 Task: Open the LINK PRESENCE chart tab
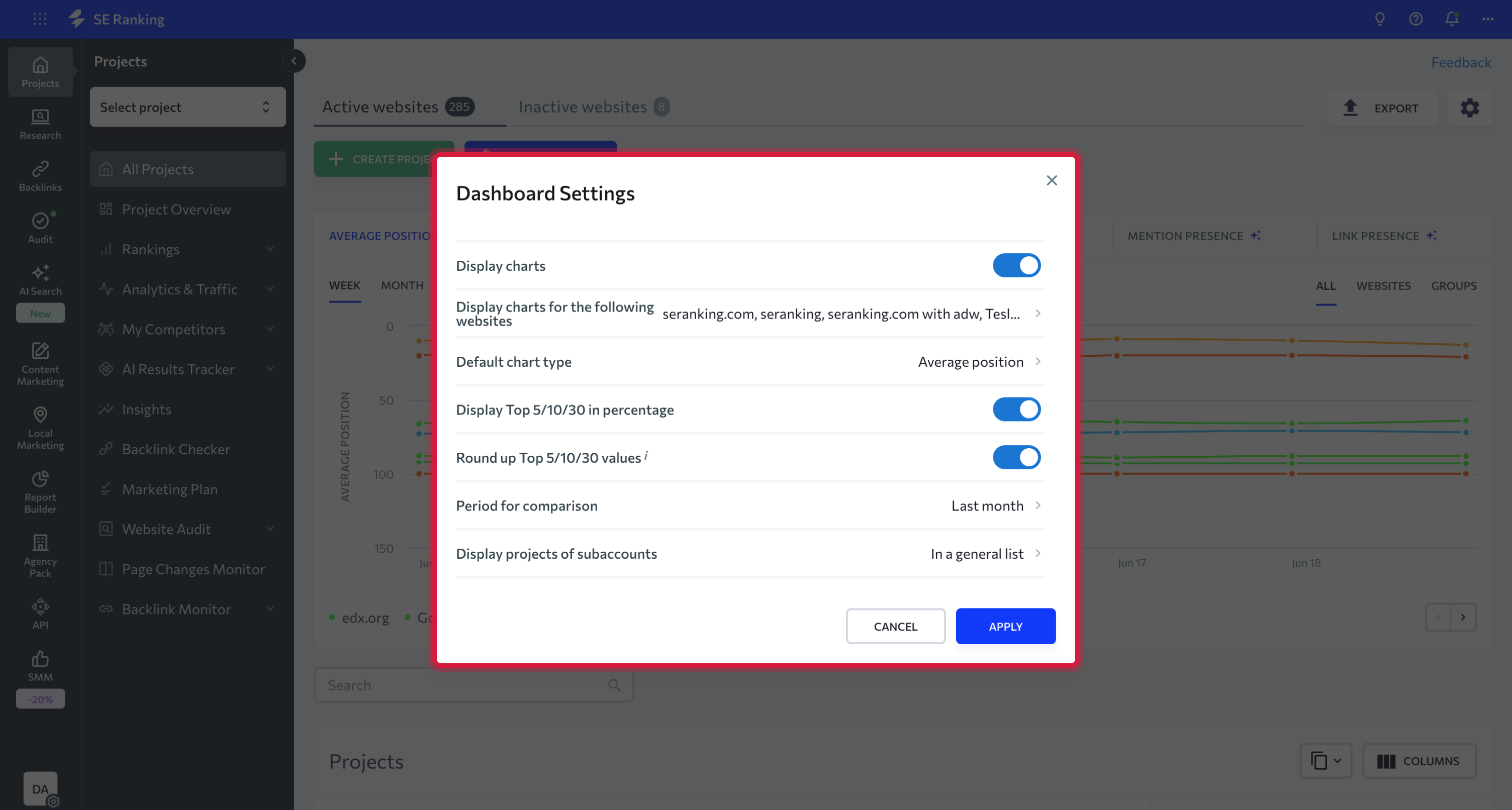point(1384,235)
